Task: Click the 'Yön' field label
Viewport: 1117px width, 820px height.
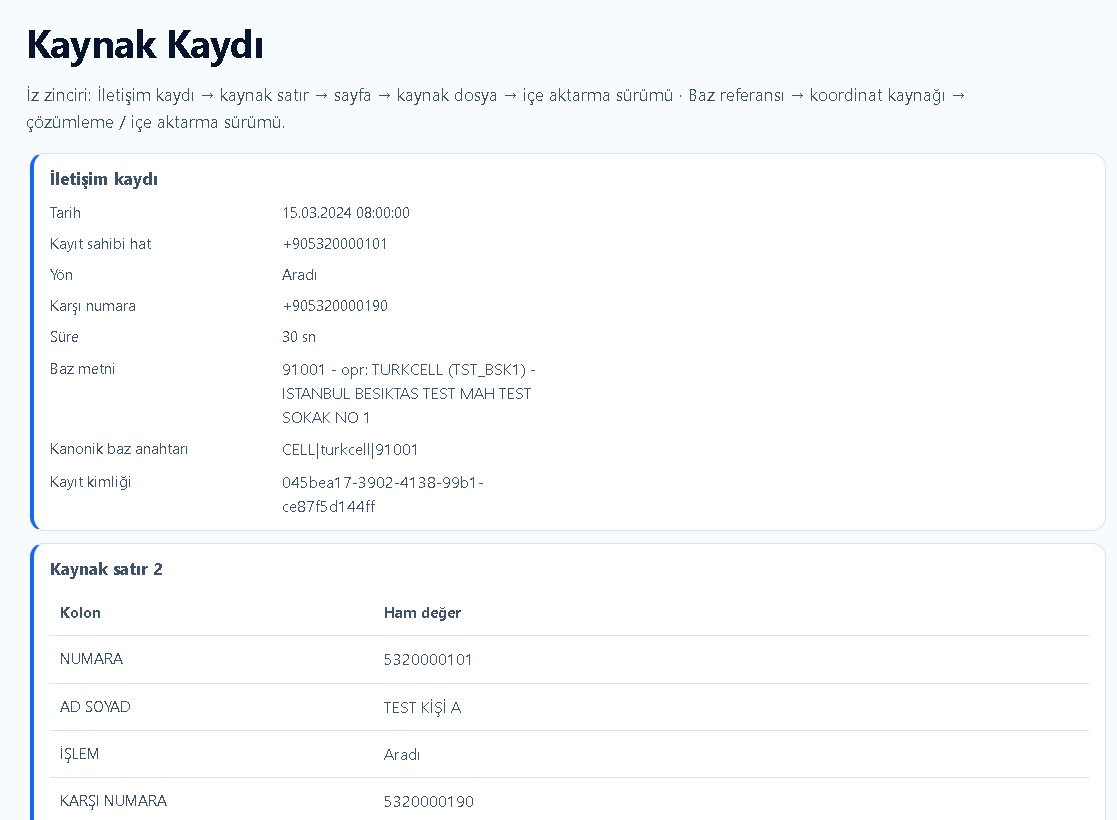Action: click(61, 275)
